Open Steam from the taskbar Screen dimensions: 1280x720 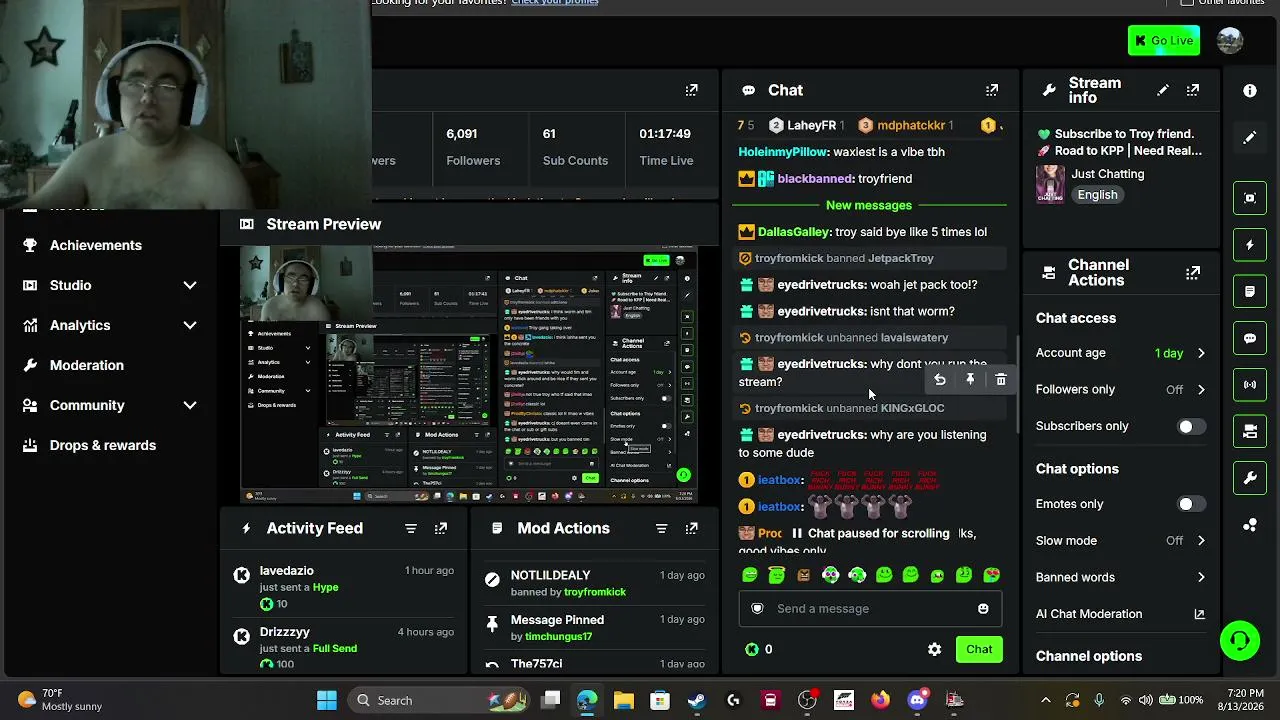point(697,700)
